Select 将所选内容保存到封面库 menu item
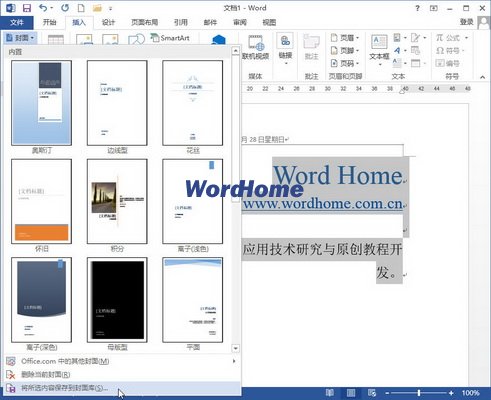The image size is (491, 400). 122,388
